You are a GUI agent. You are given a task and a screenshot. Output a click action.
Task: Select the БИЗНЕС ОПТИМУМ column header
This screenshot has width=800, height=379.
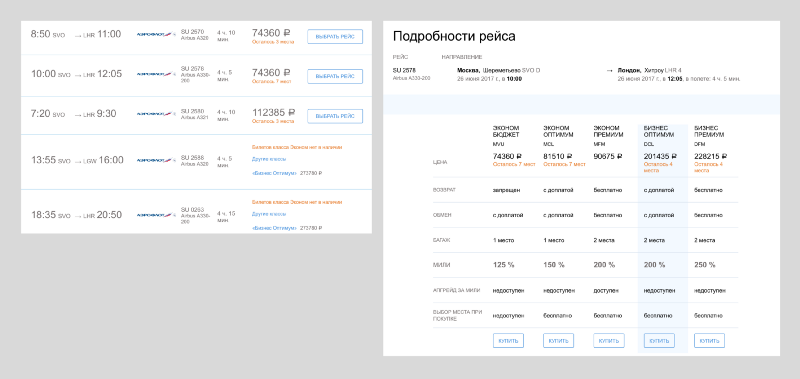point(659,132)
